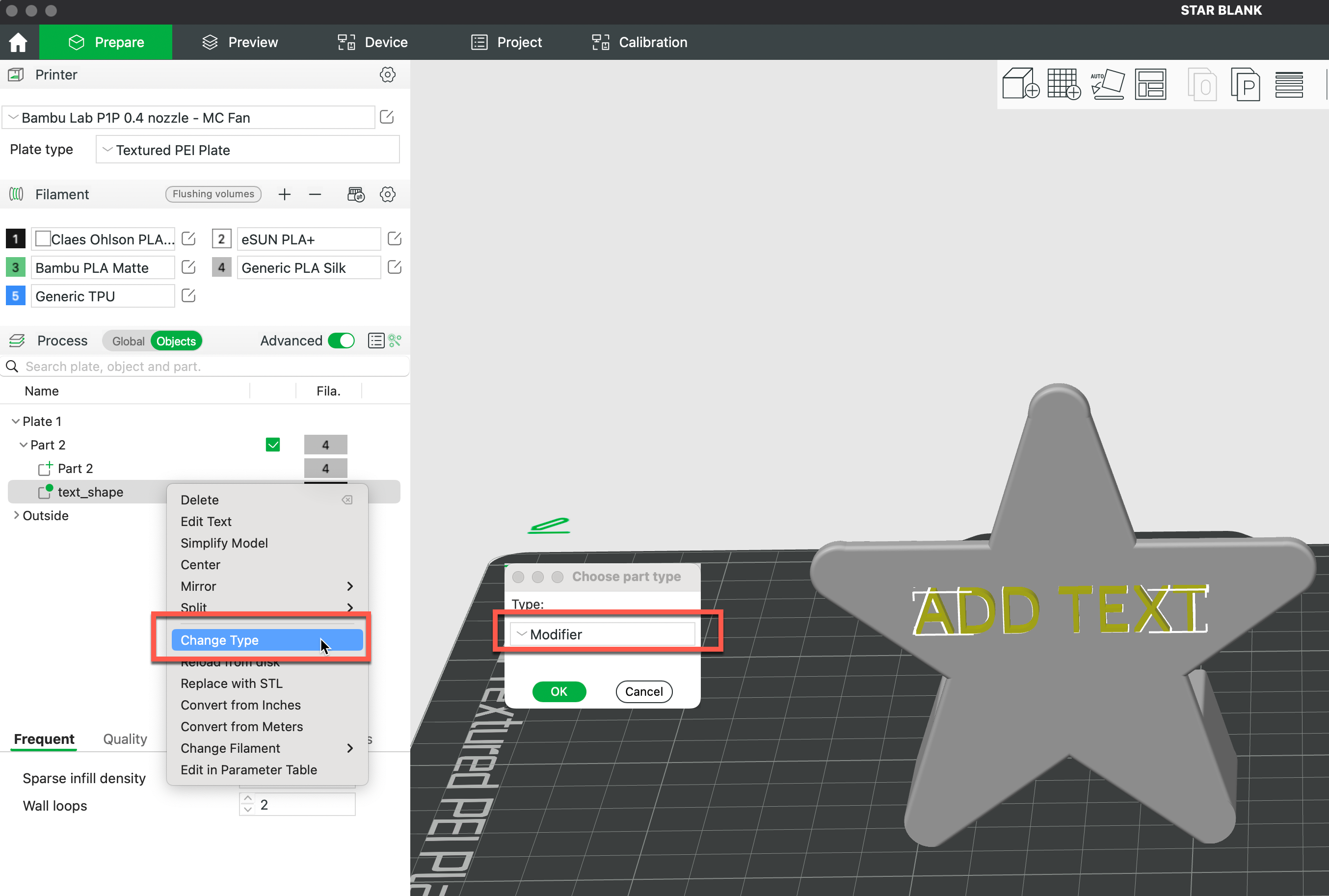The height and width of the screenshot is (896, 1329).
Task: Click the search magnifier icon
Action: coord(12,366)
